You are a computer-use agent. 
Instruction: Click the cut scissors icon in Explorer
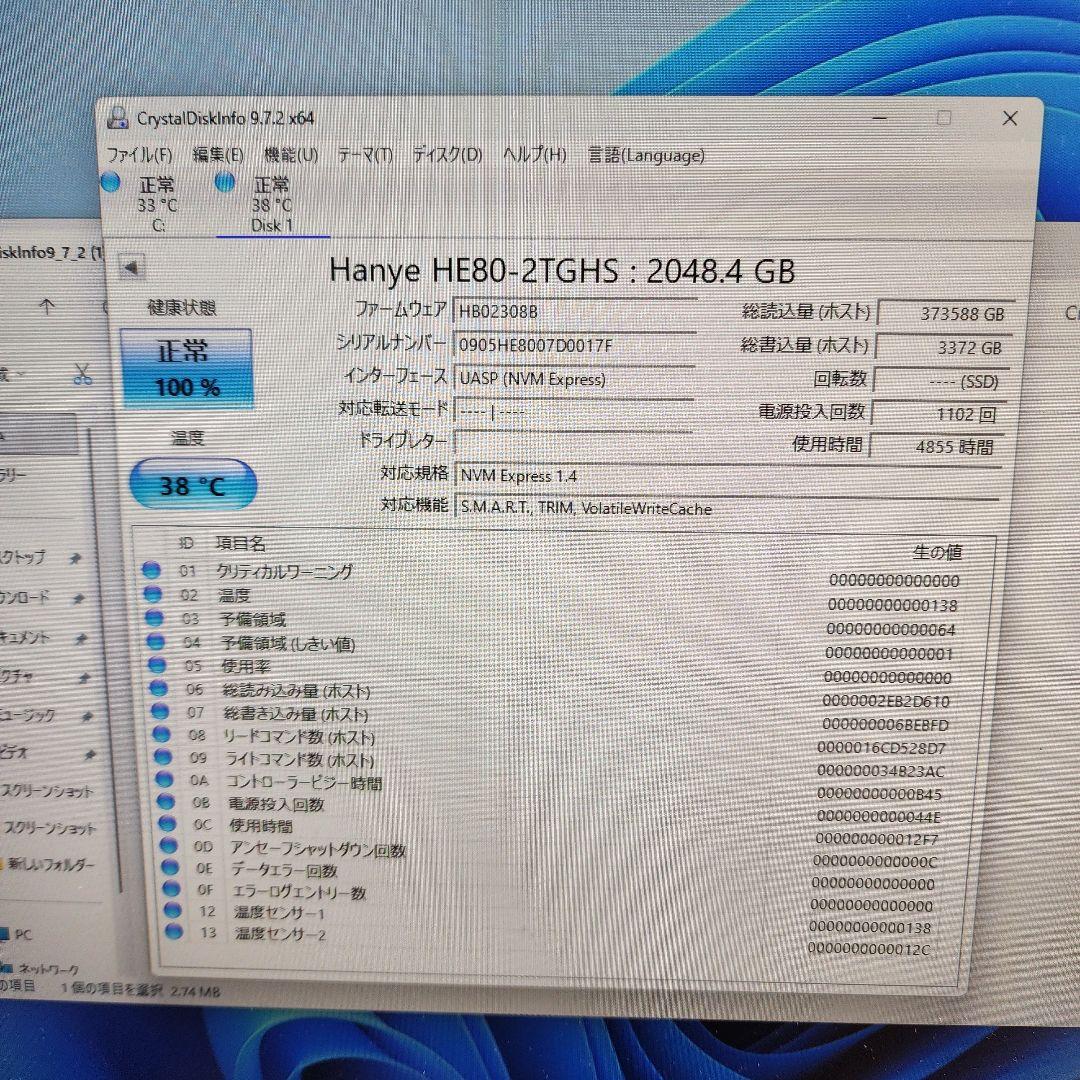(x=83, y=374)
